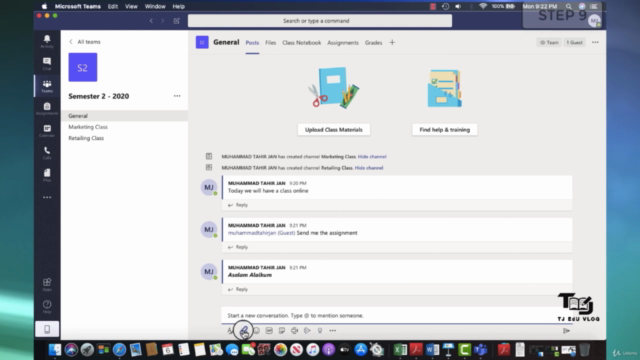Viewport: 640px width, 360px height.
Task: Open the Edit menu
Action: pyautogui.click(x=113, y=7)
